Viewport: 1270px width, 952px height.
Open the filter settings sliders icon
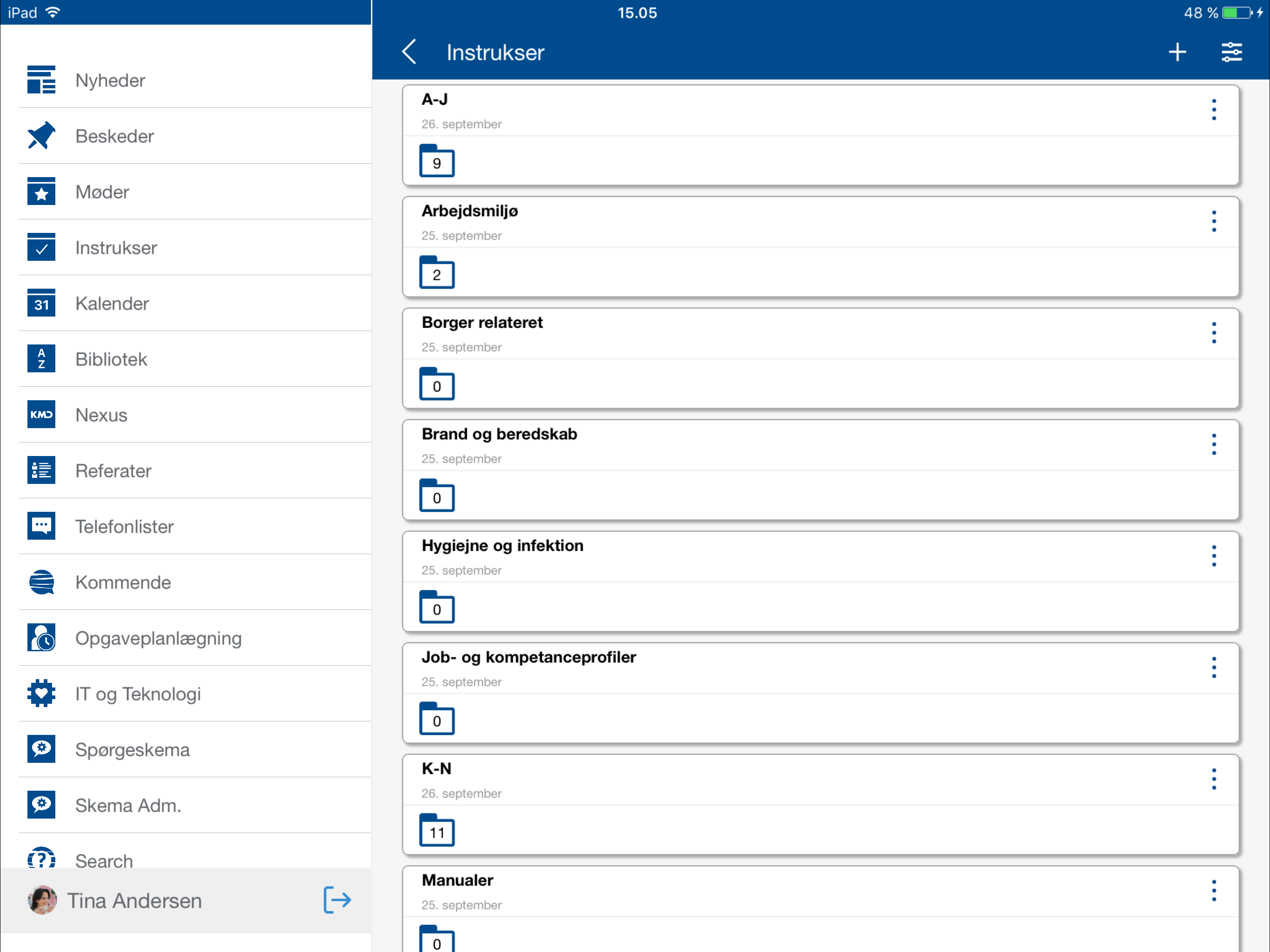coord(1231,52)
